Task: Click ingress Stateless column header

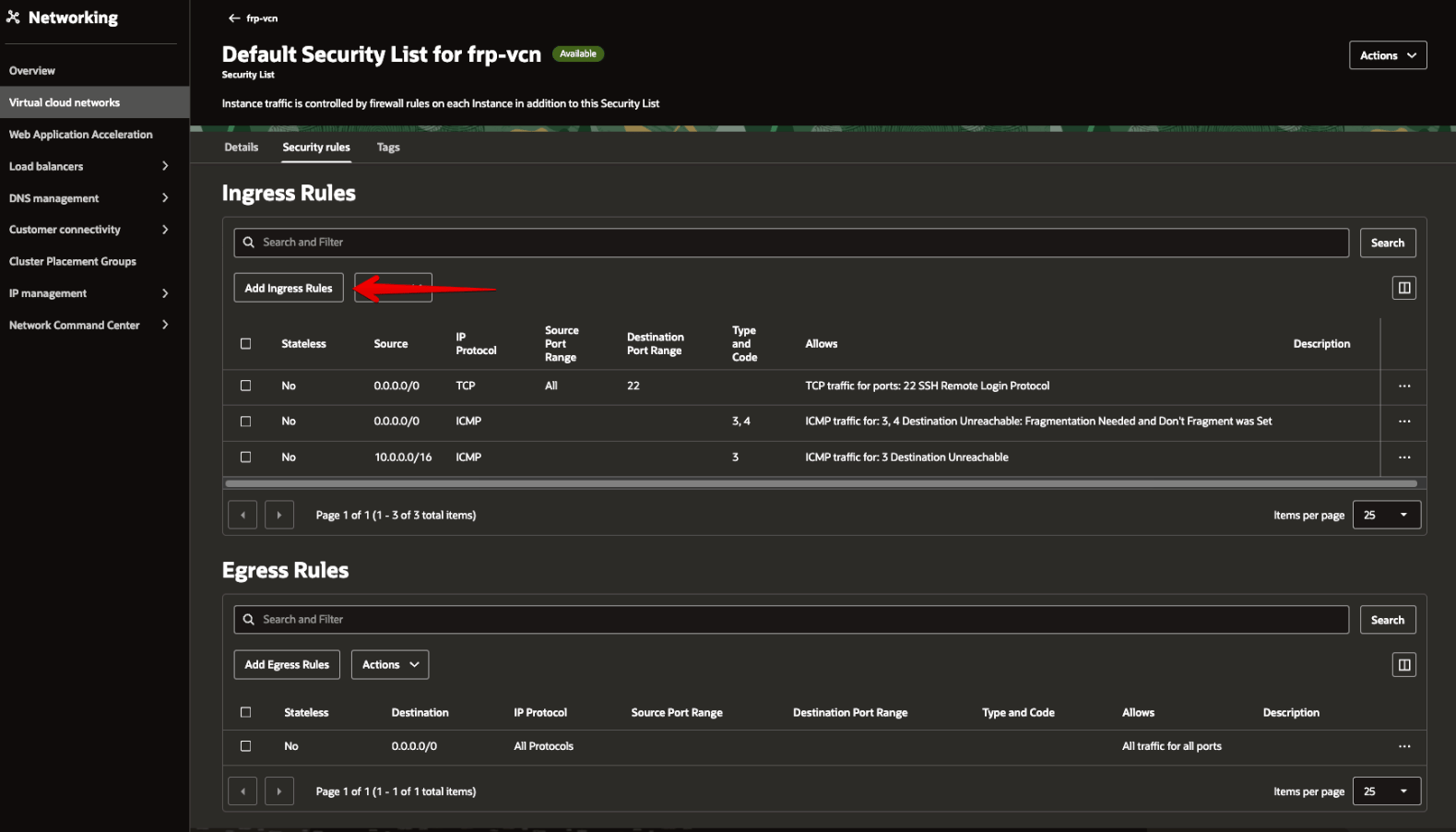Action: (303, 344)
